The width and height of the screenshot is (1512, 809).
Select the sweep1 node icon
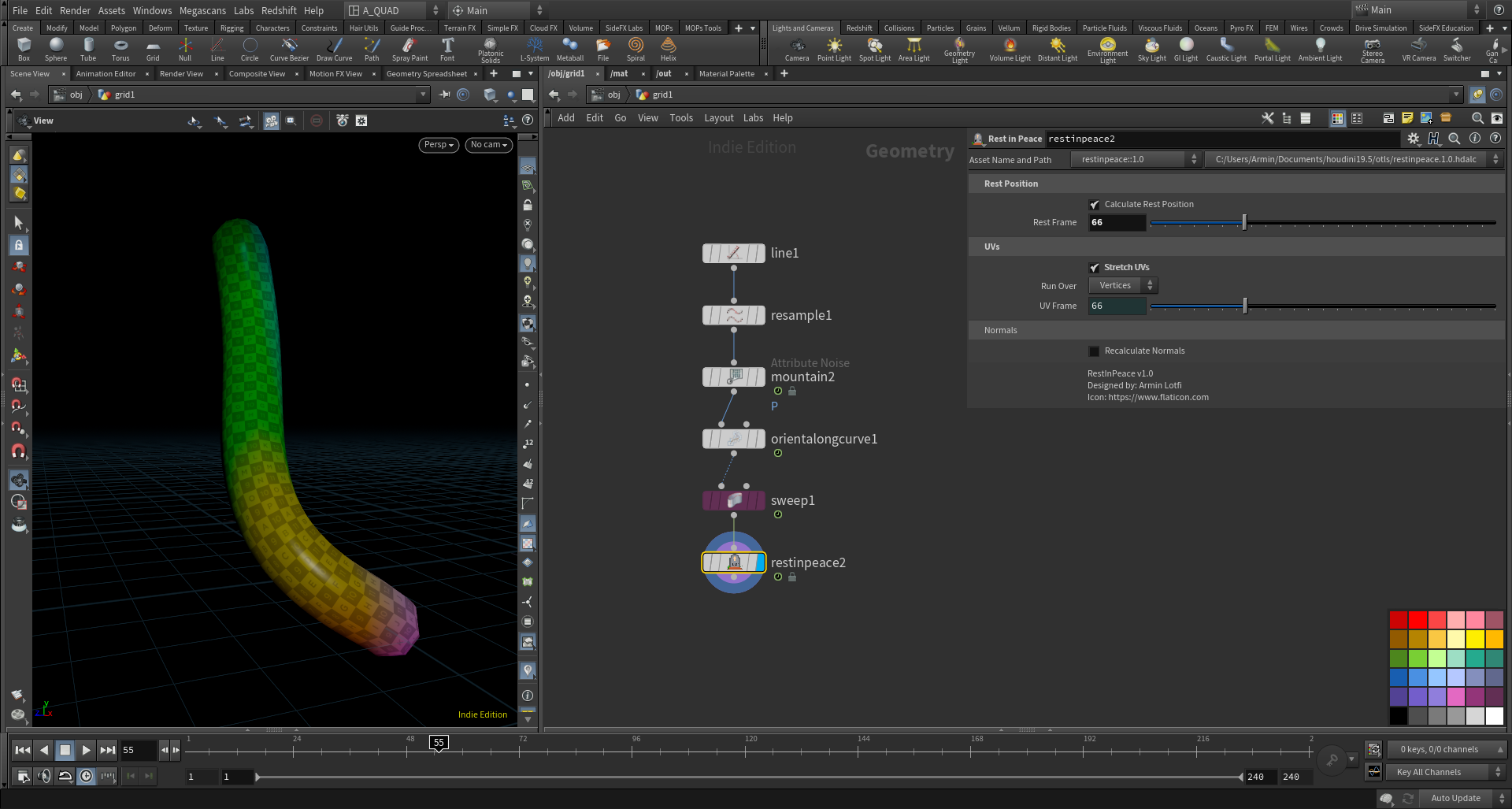[x=734, y=501]
